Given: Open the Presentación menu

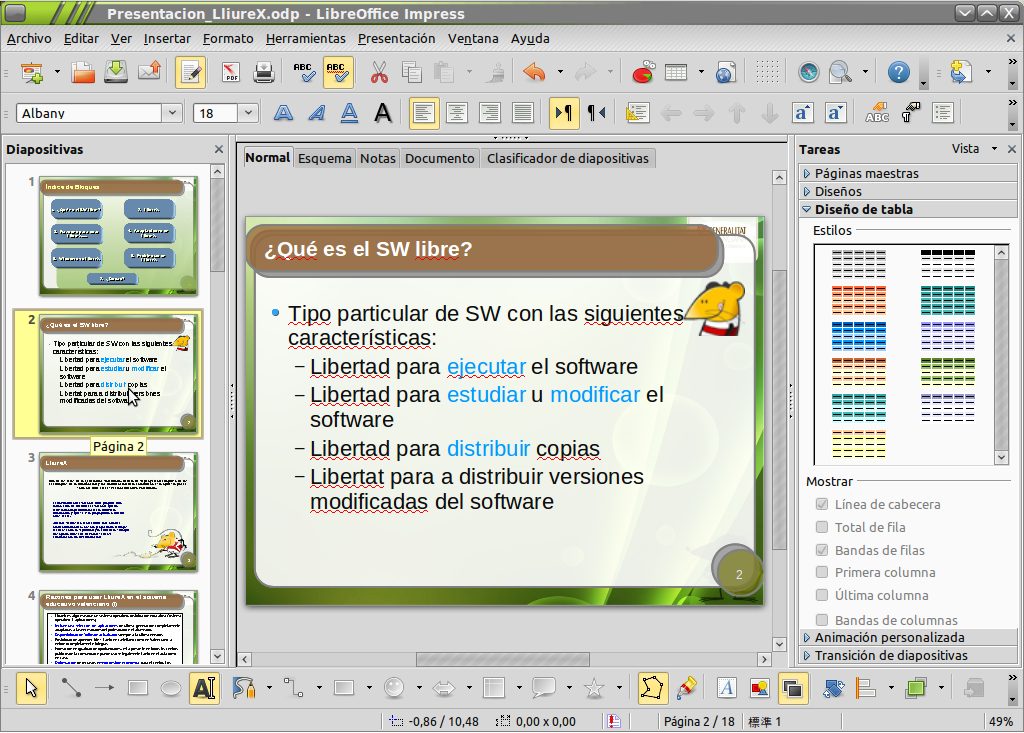Looking at the screenshot, I should pos(395,38).
